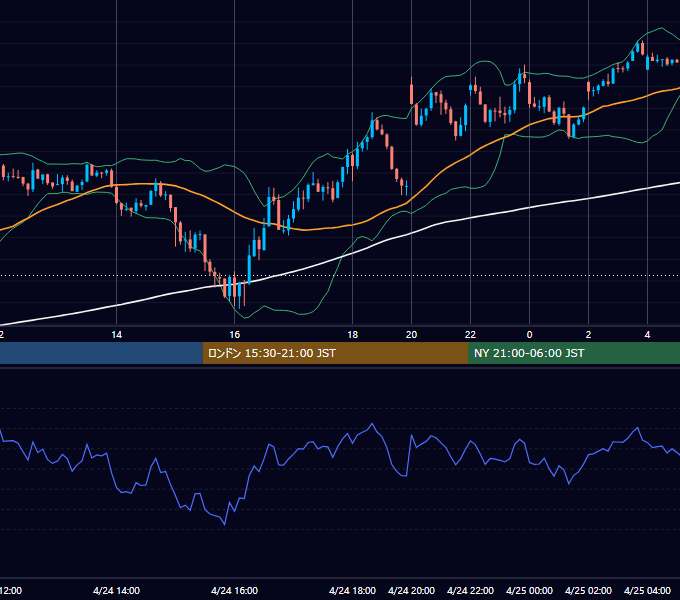
Task: Click the 4/24 20:00 date label
Action: (x=412, y=590)
